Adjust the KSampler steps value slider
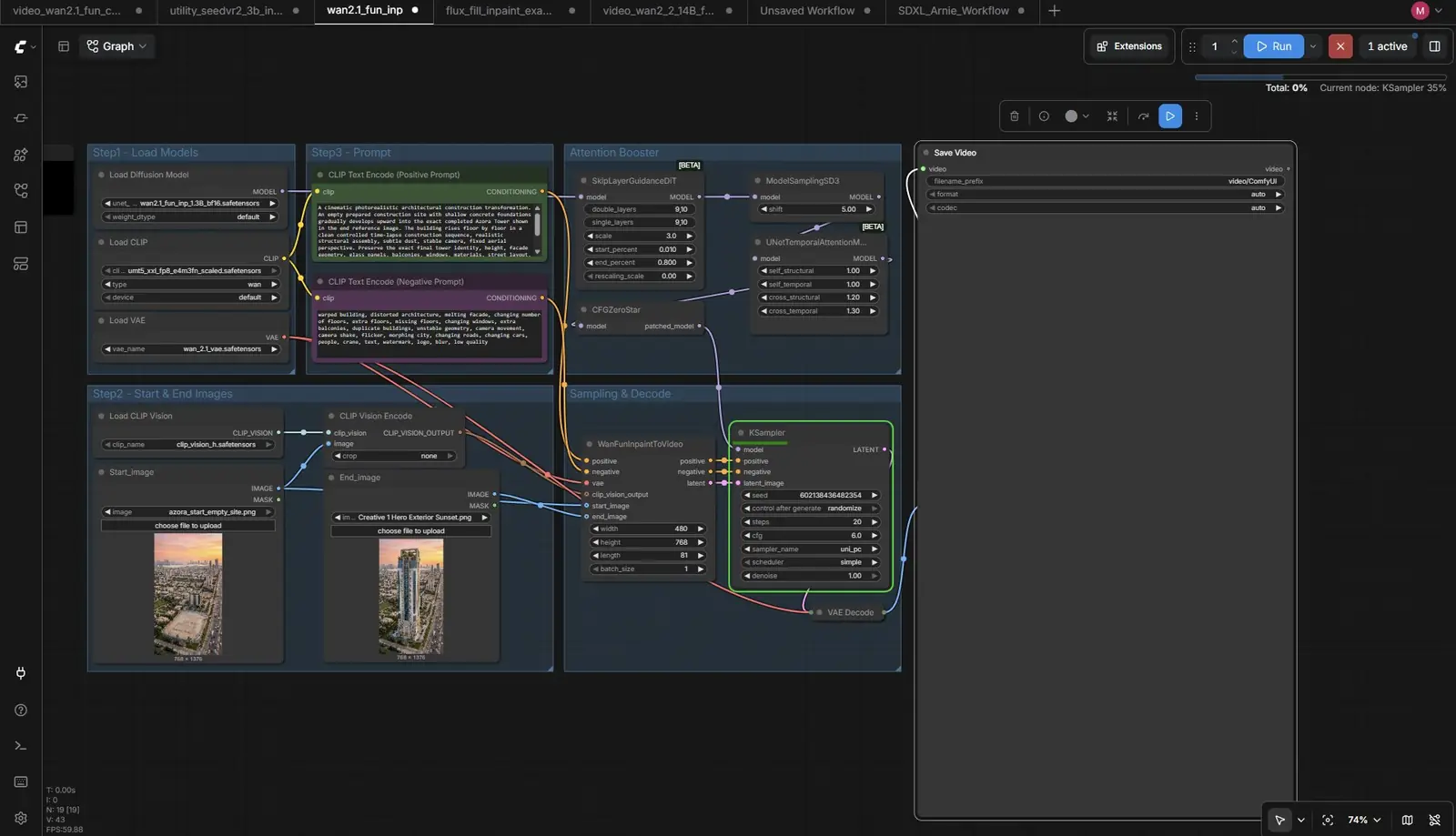 [811, 522]
